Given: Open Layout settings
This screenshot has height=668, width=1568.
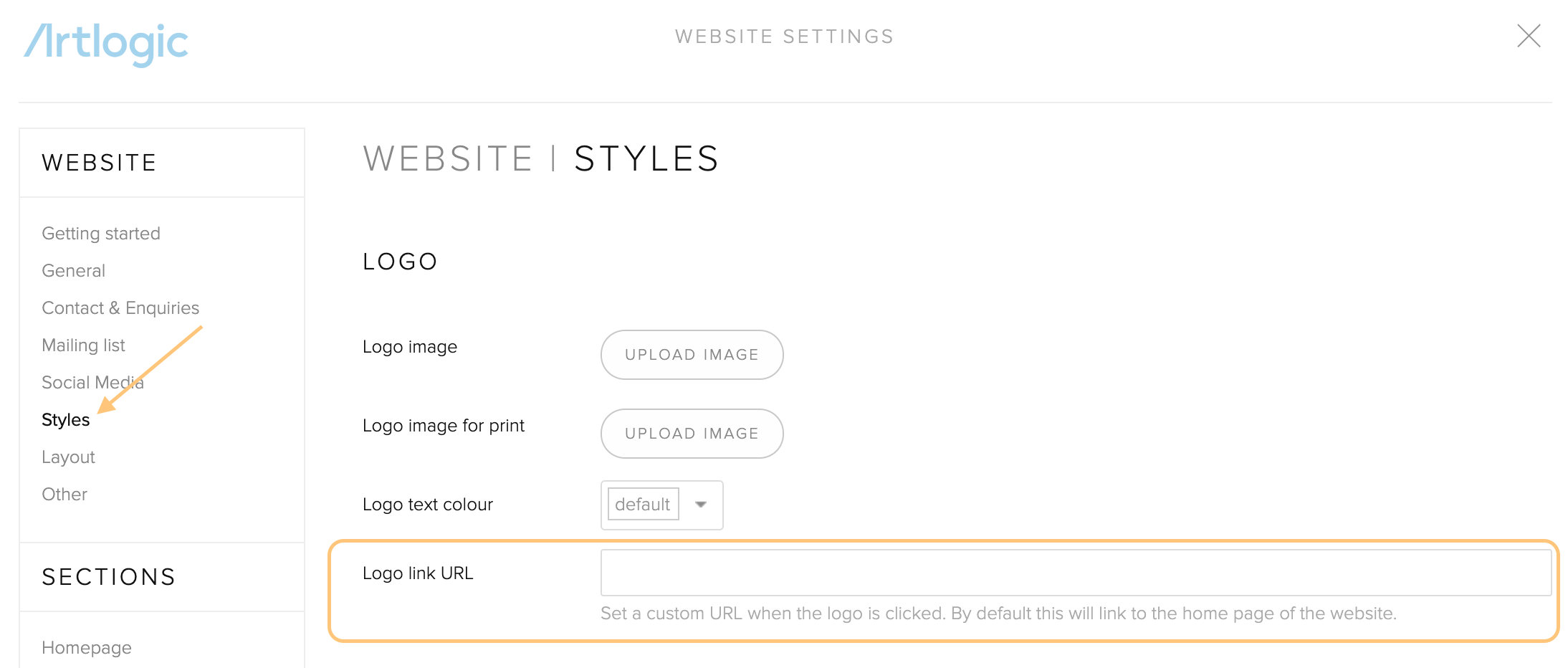Looking at the screenshot, I should click(68, 457).
